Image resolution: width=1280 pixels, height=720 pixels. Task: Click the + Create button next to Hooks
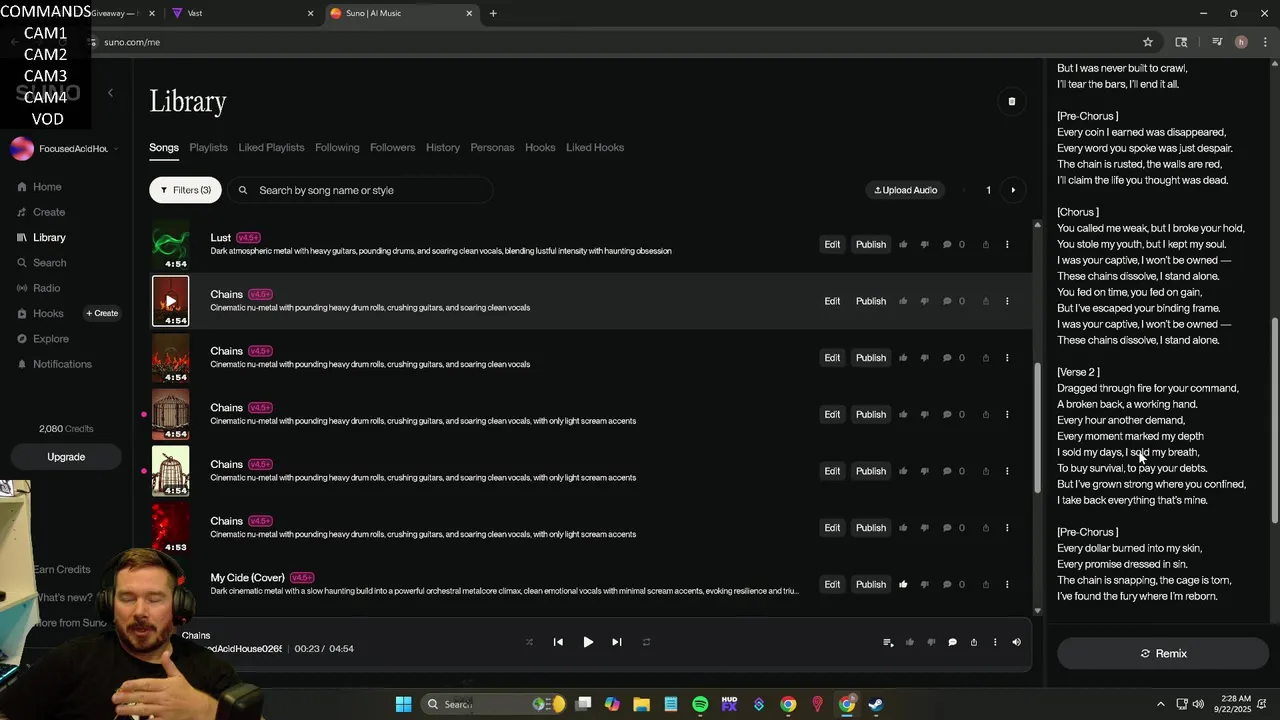click(x=102, y=313)
